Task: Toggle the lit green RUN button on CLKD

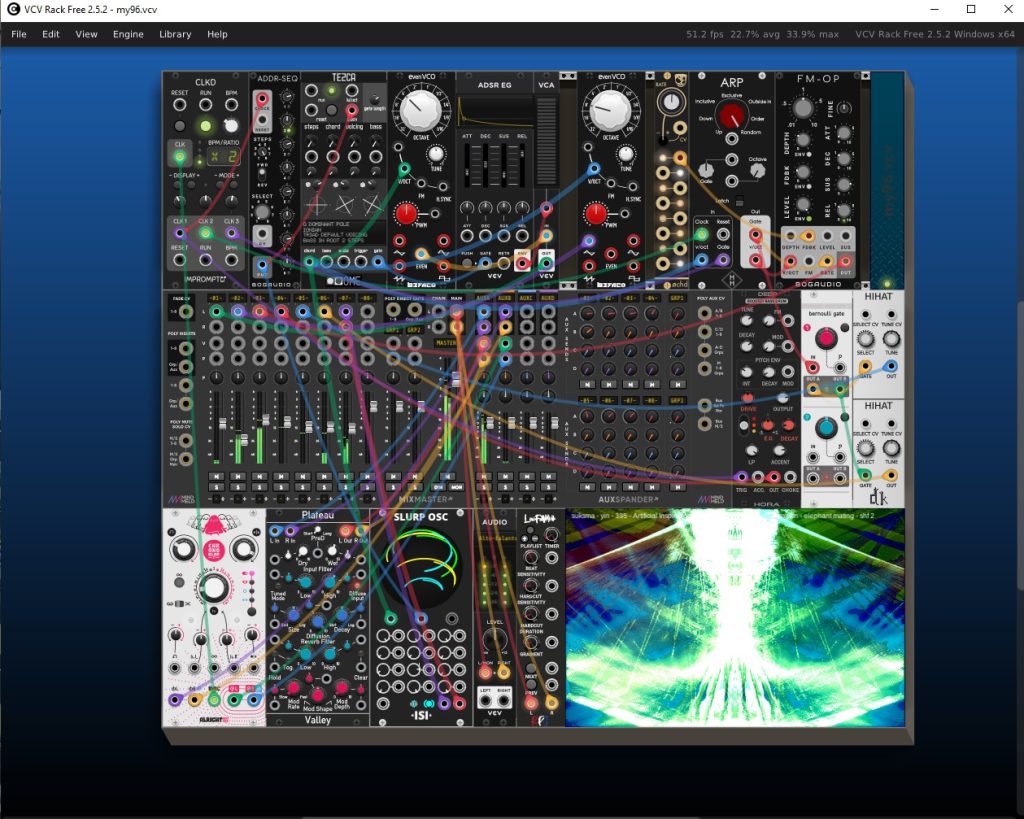Action: [206, 125]
